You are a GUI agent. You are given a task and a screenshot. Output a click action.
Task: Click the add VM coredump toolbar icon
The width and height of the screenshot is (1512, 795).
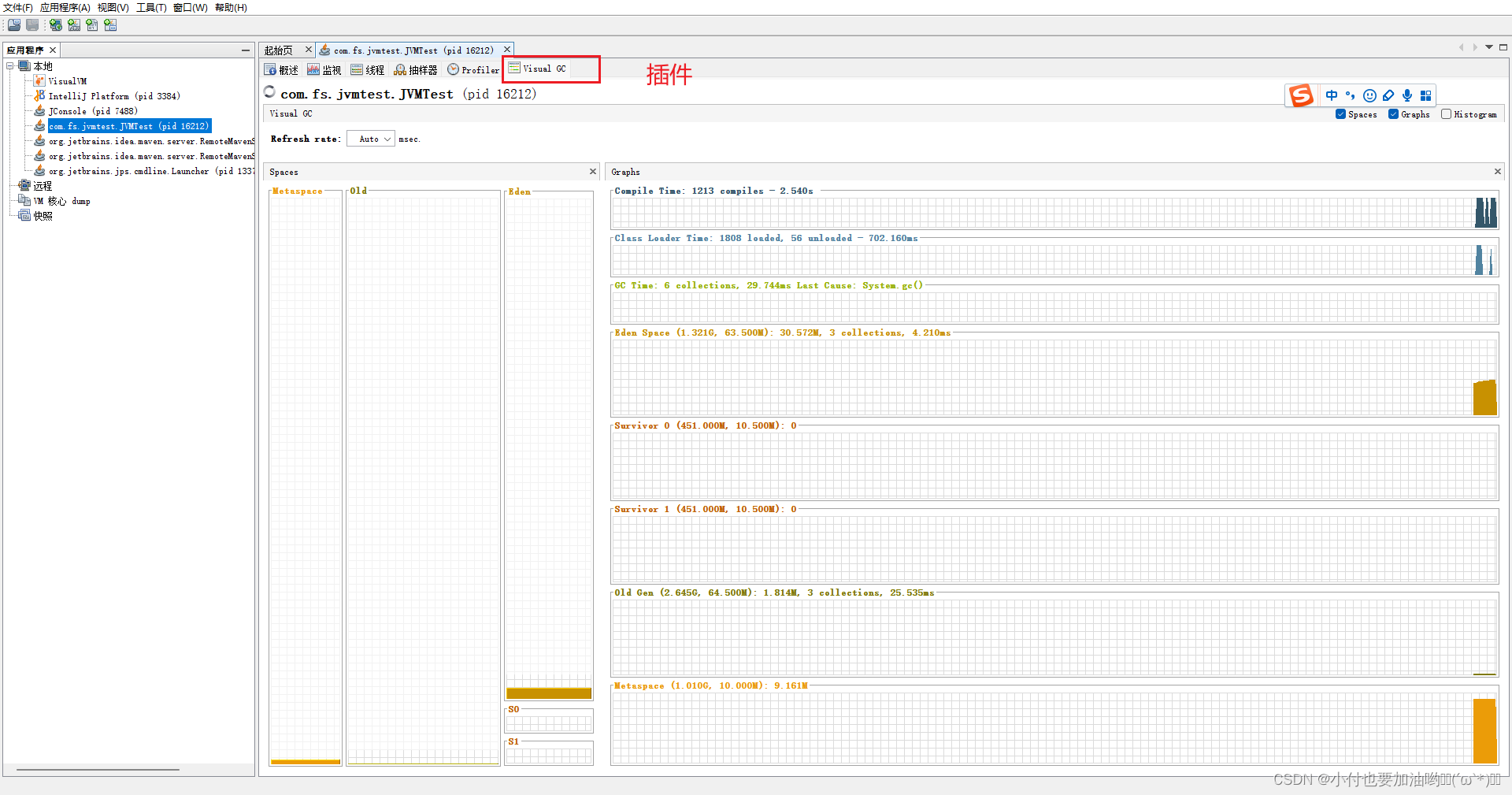(x=92, y=25)
